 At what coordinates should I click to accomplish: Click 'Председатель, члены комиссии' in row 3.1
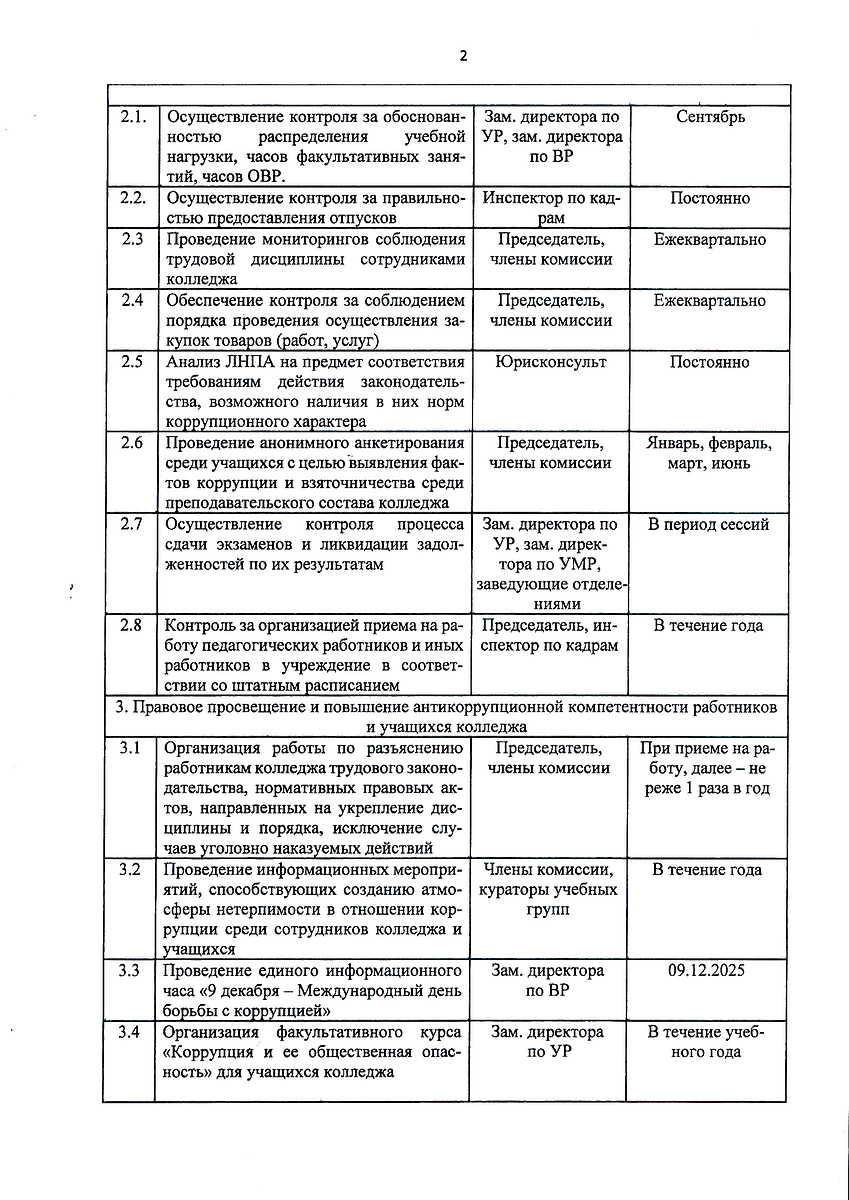pyautogui.click(x=550, y=758)
